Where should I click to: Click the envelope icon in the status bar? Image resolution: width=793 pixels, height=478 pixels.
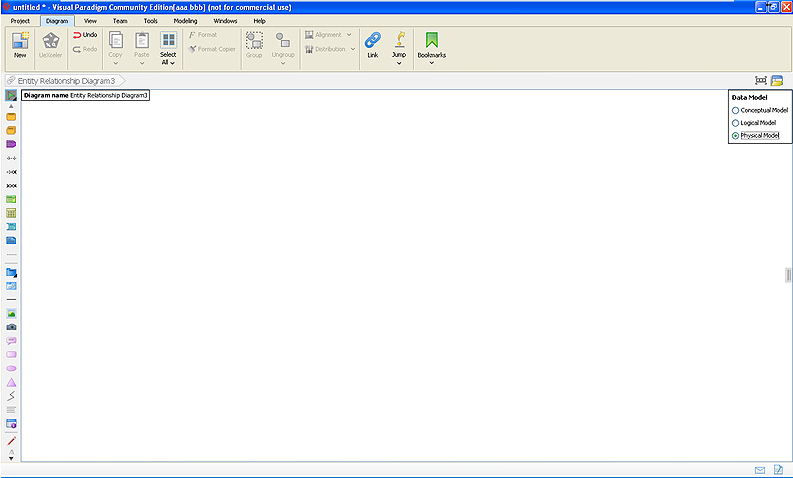click(759, 470)
